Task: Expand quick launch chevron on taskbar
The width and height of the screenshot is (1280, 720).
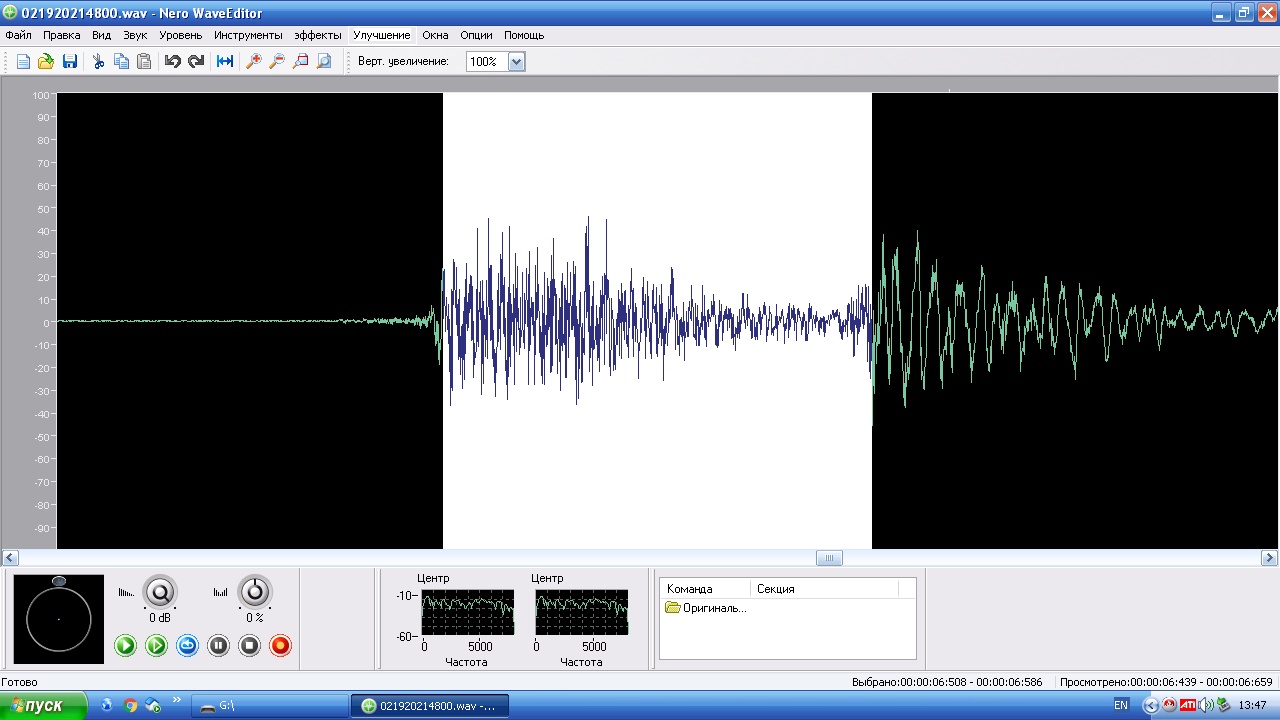Action: [x=177, y=700]
